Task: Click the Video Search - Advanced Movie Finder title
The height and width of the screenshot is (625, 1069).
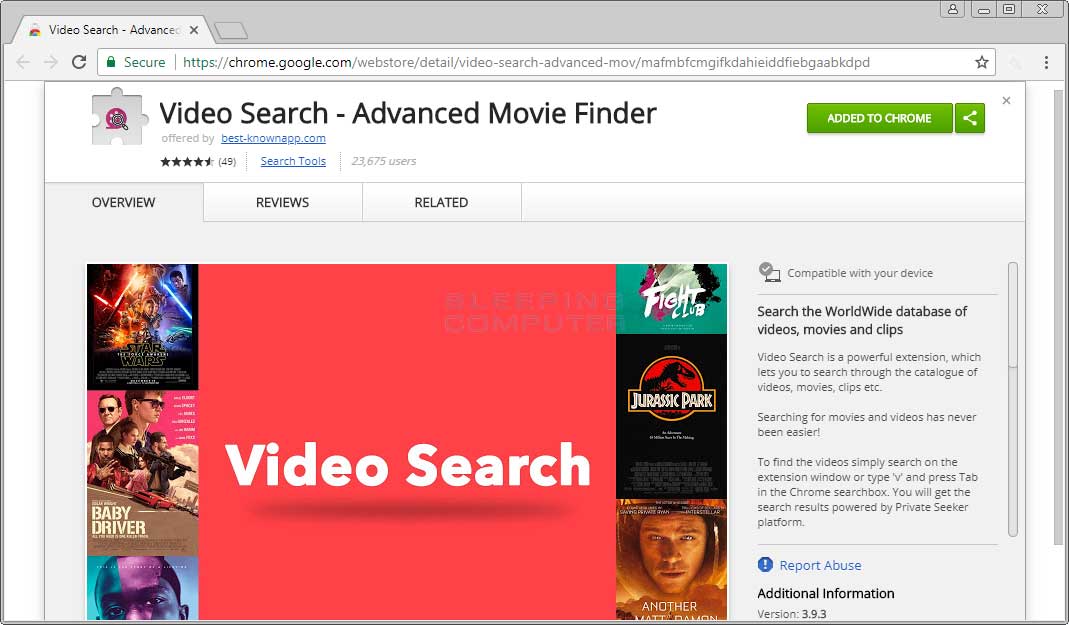Action: pos(408,113)
